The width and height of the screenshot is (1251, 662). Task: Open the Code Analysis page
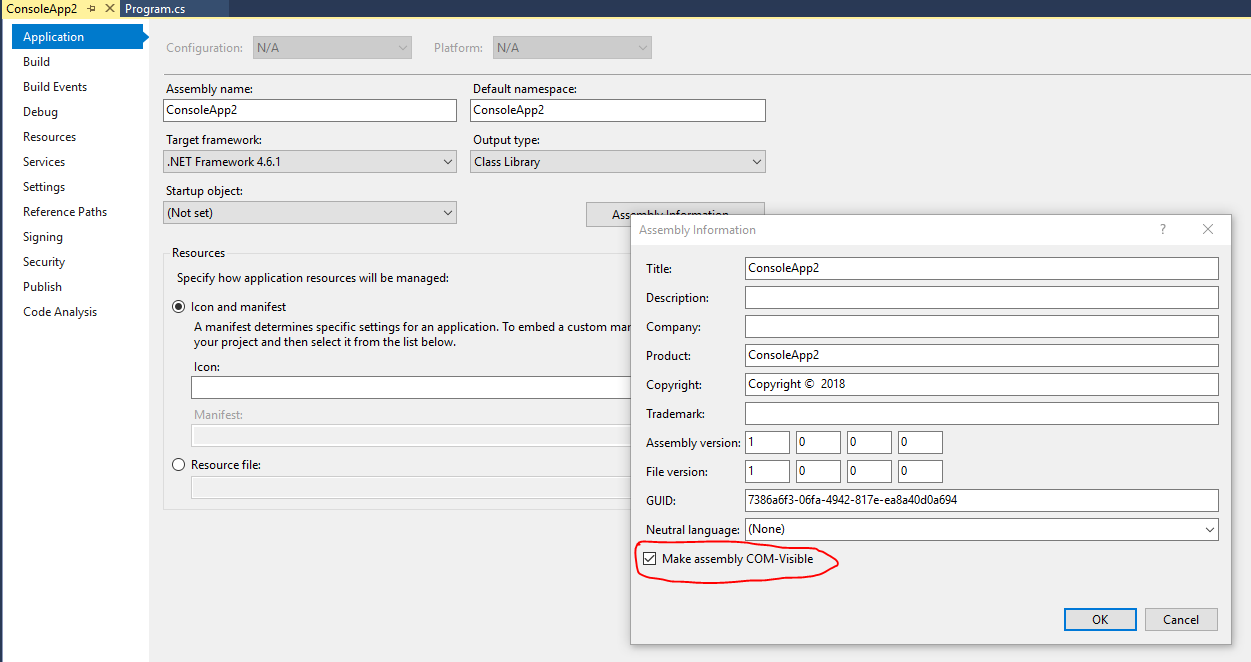click(60, 312)
